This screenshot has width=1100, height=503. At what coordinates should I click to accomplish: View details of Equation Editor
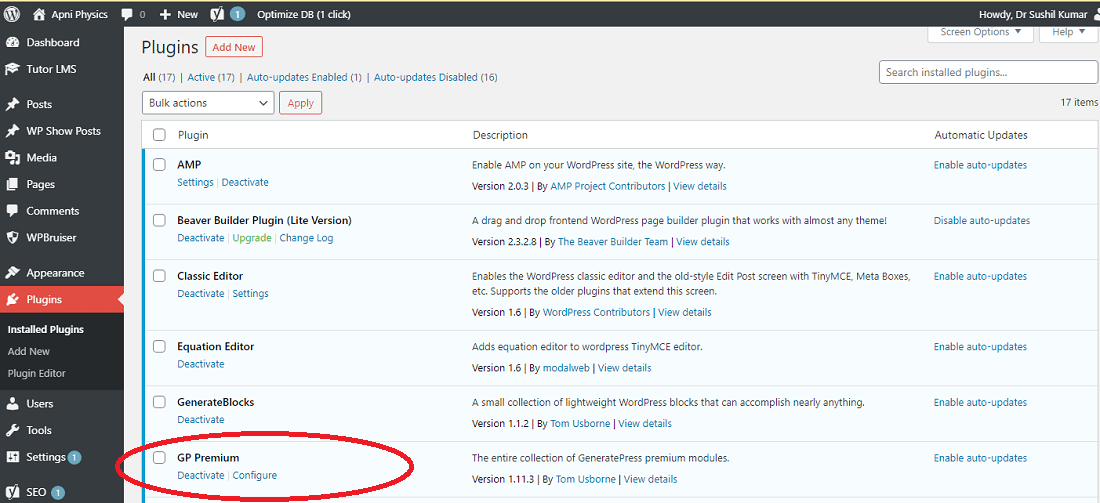pyautogui.click(x=624, y=368)
